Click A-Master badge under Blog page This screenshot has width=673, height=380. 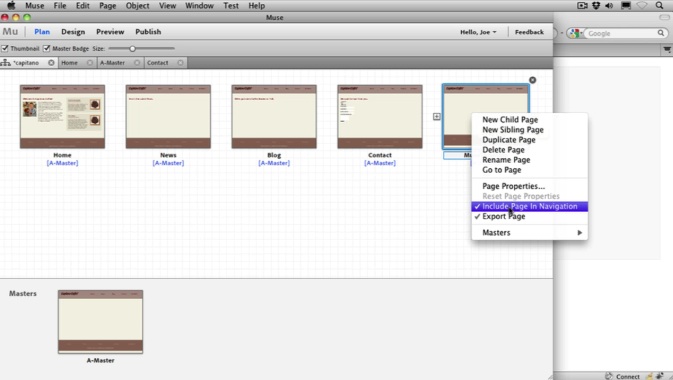[x=274, y=163]
